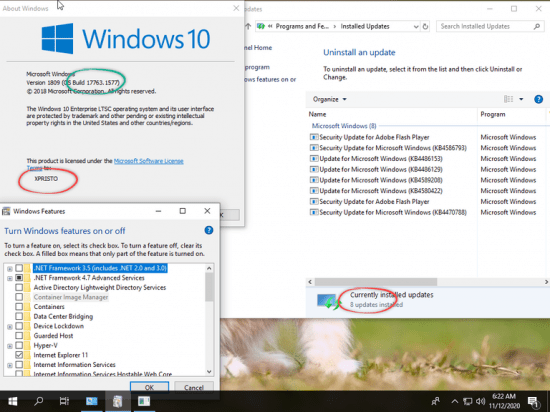
Task: Select the Control Panel taskbar app
Action: point(118,401)
